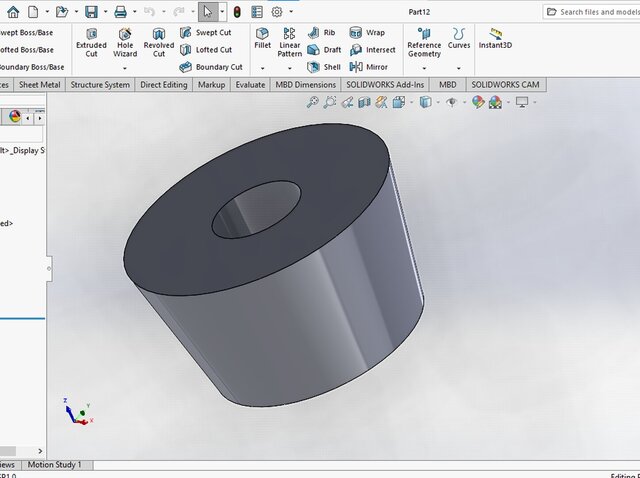Expand the Reference Geometry dropdown arrow
The width and height of the screenshot is (640, 478).
(424, 68)
